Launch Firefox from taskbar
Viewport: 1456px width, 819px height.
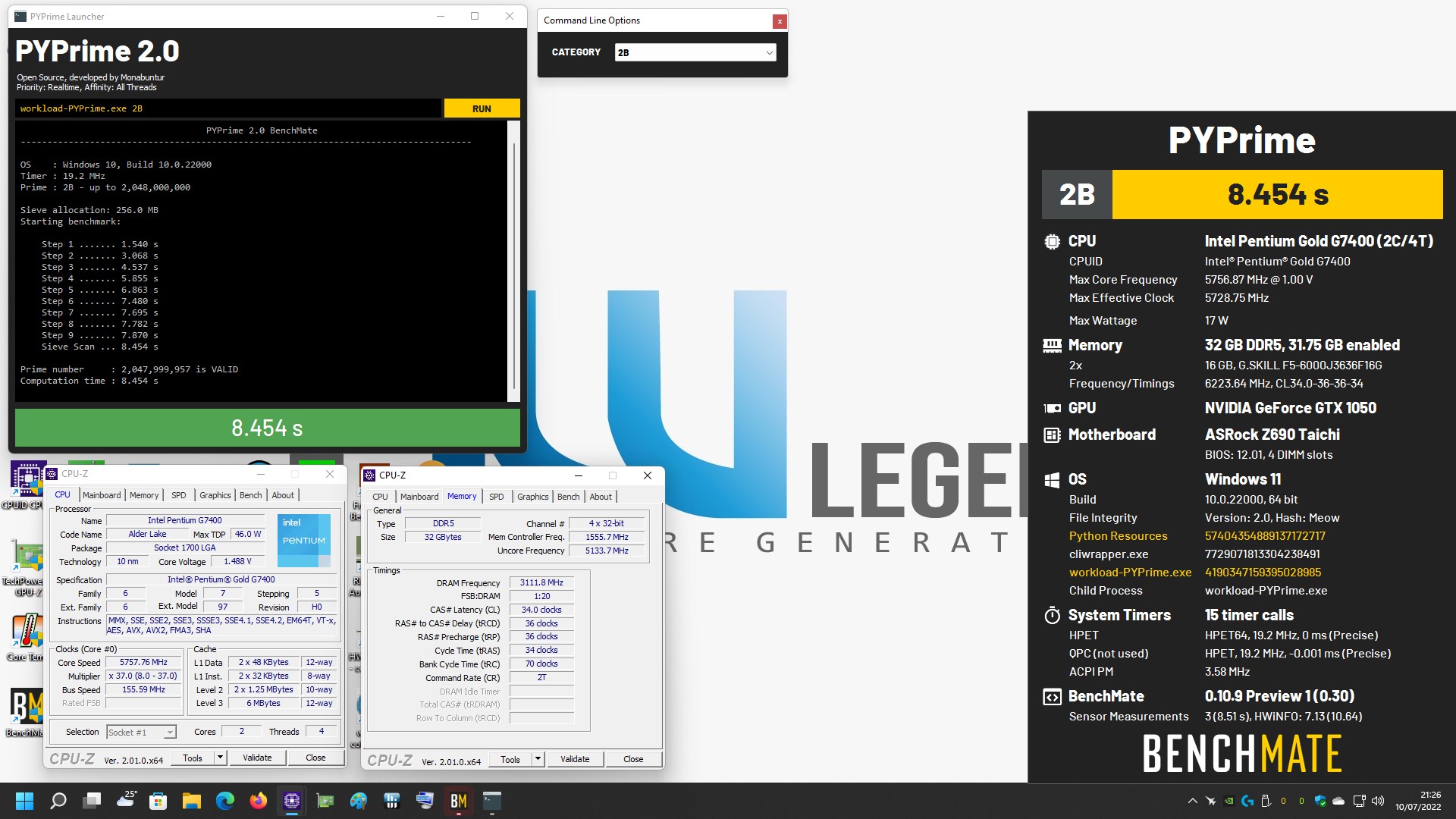259,801
